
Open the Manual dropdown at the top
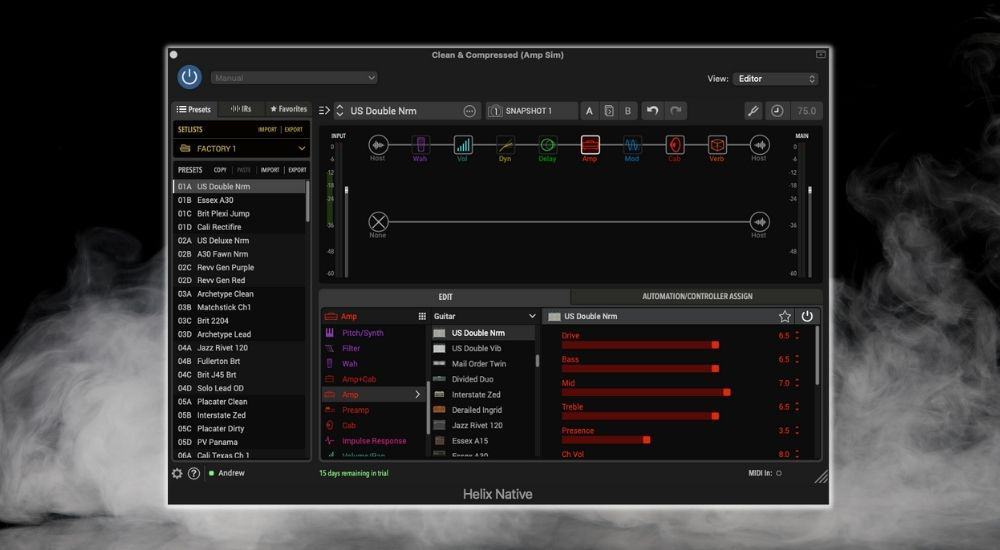coord(294,78)
